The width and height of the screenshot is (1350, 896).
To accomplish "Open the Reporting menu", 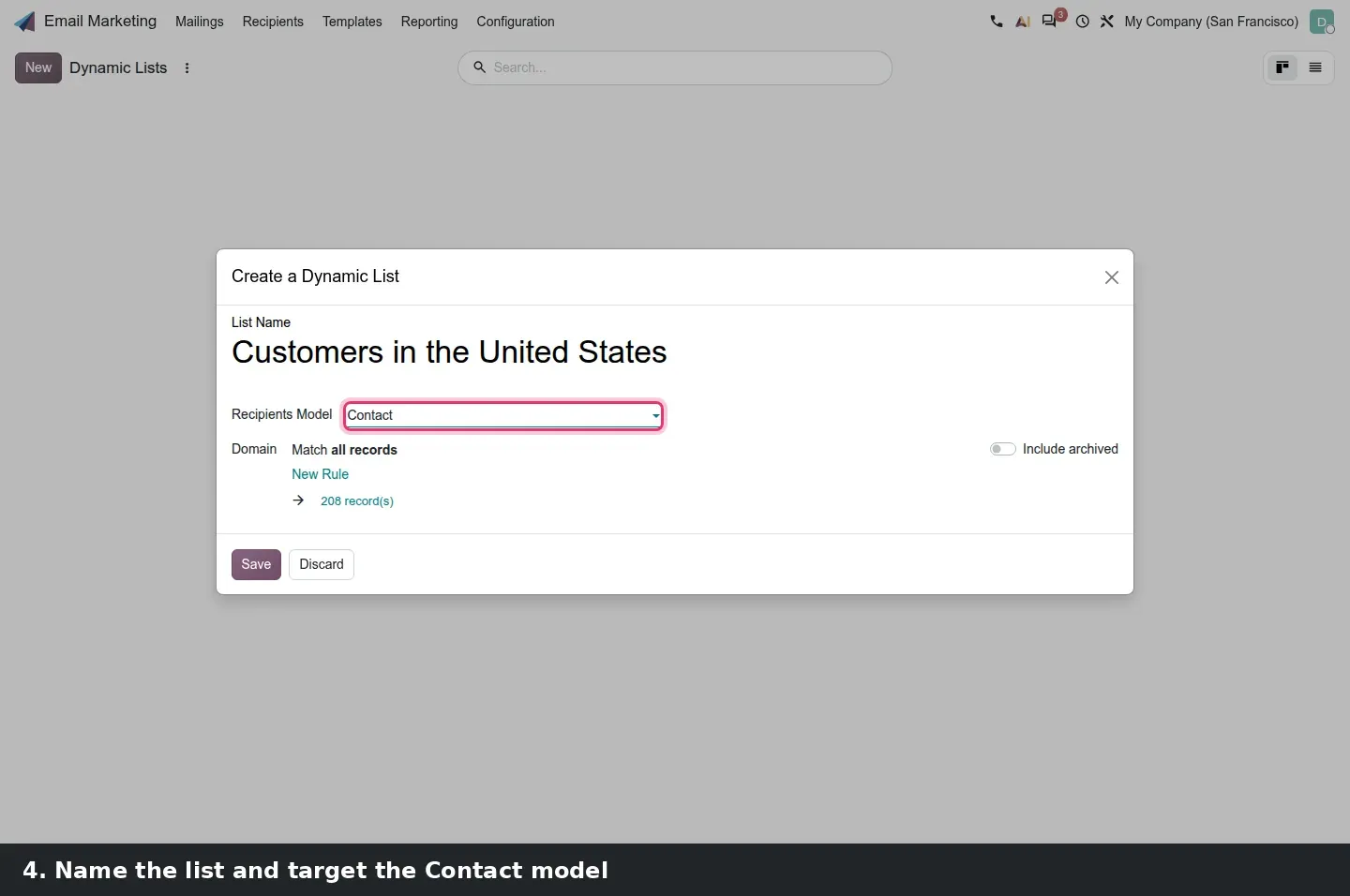I will tap(429, 22).
